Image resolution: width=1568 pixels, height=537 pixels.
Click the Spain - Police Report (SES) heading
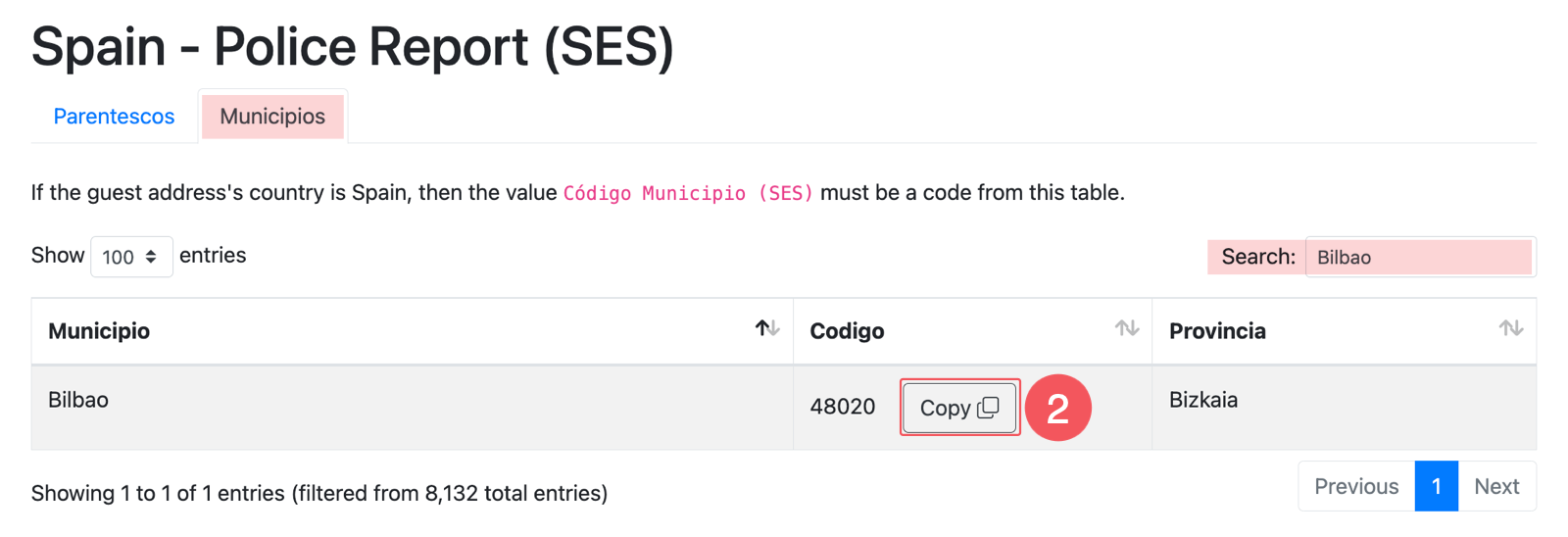352,46
